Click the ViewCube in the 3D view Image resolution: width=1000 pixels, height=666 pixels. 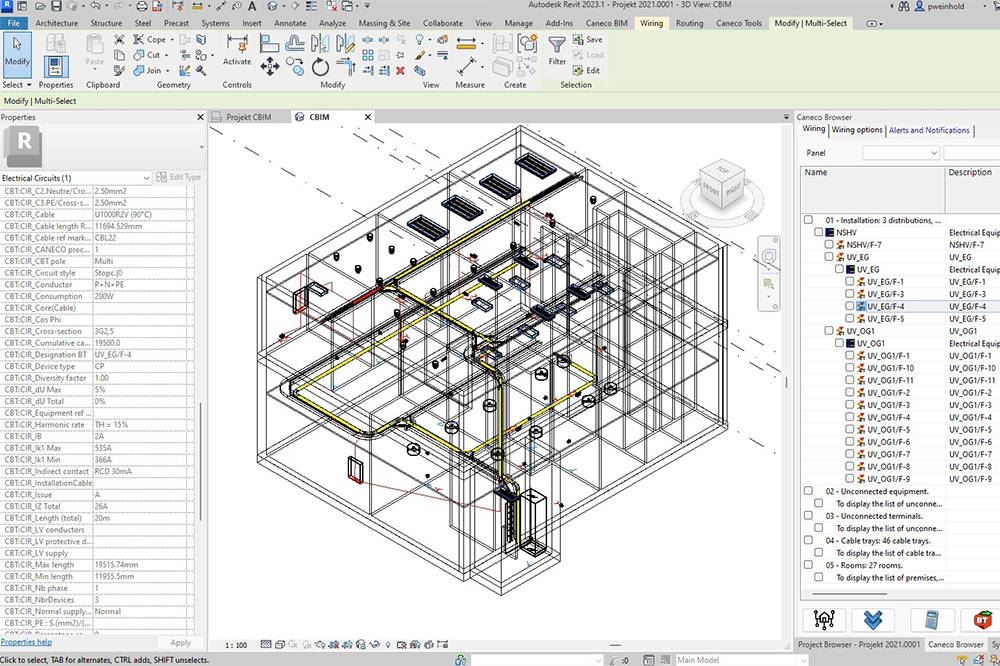click(722, 184)
